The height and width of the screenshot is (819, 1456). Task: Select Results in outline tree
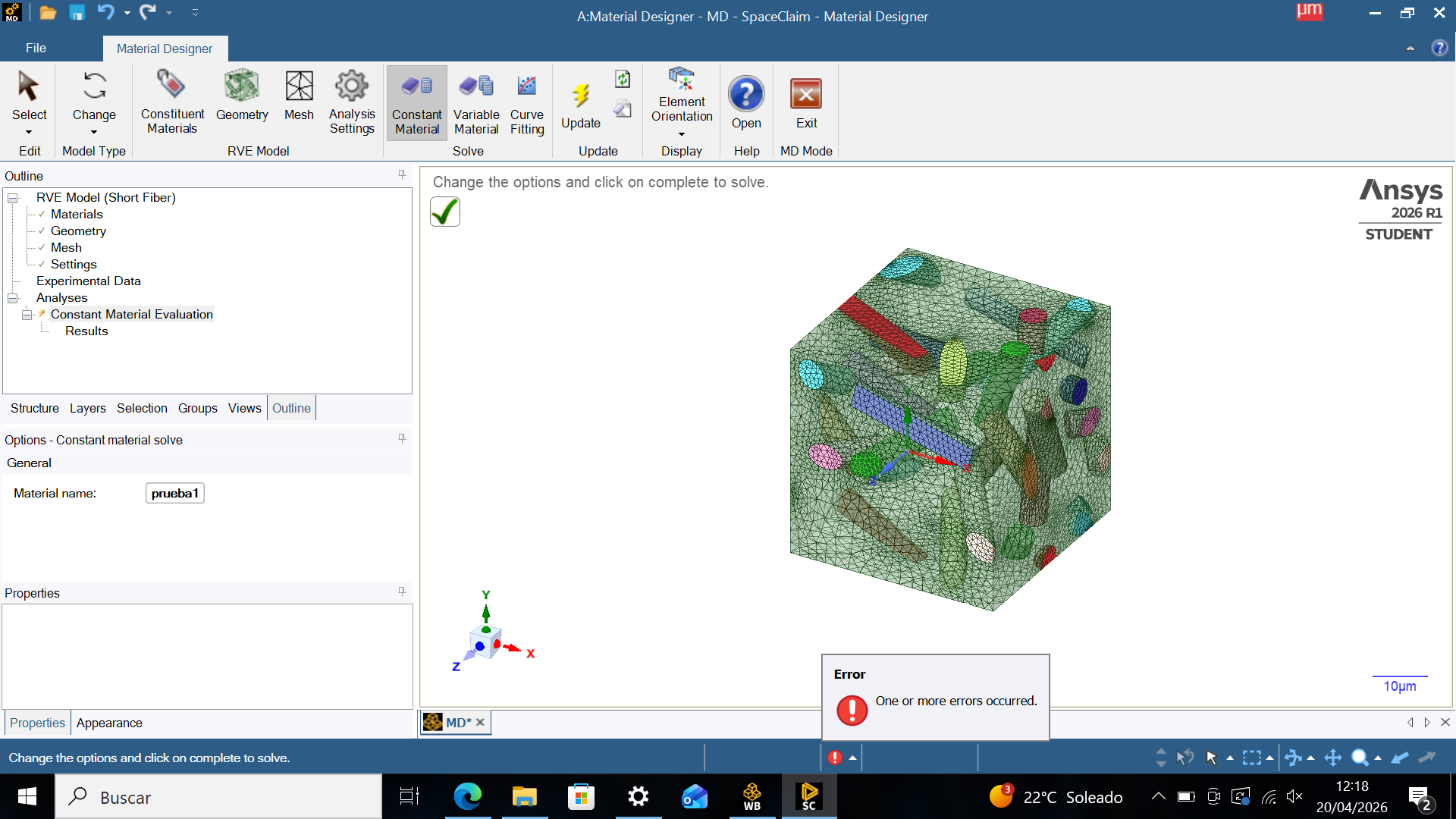(86, 331)
